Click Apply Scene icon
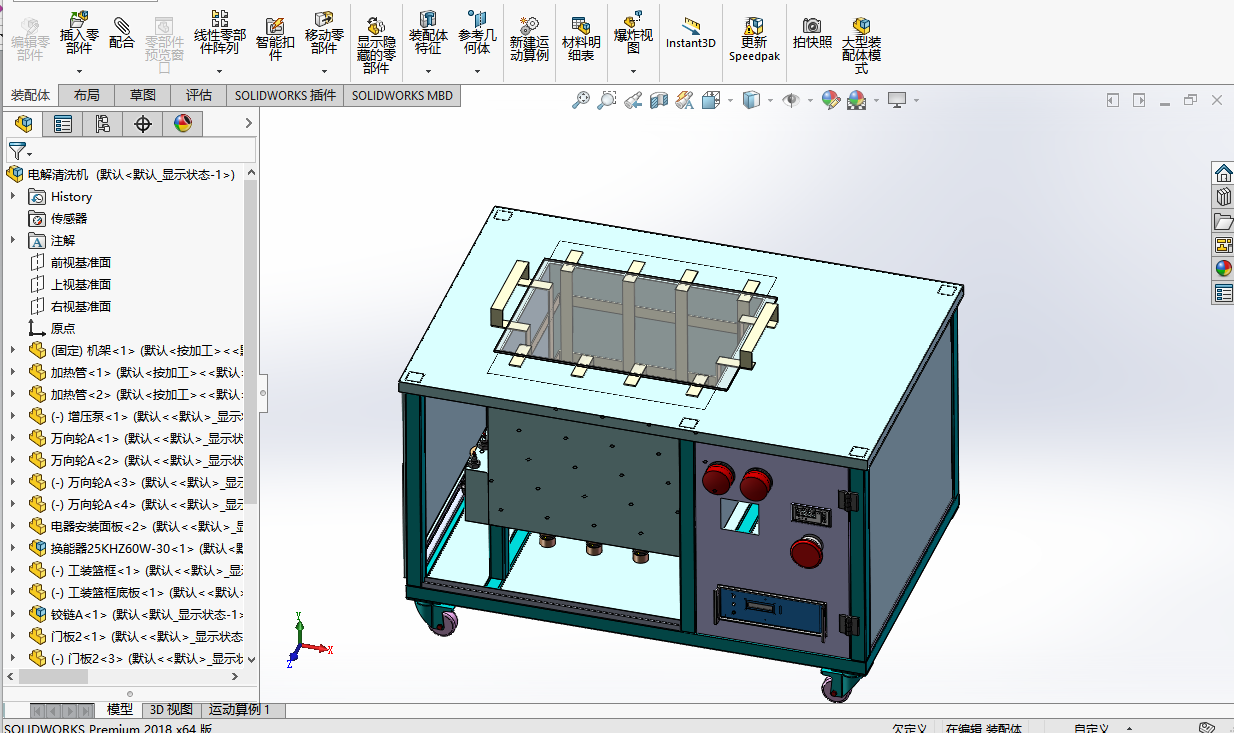The height and width of the screenshot is (733, 1234). point(856,100)
